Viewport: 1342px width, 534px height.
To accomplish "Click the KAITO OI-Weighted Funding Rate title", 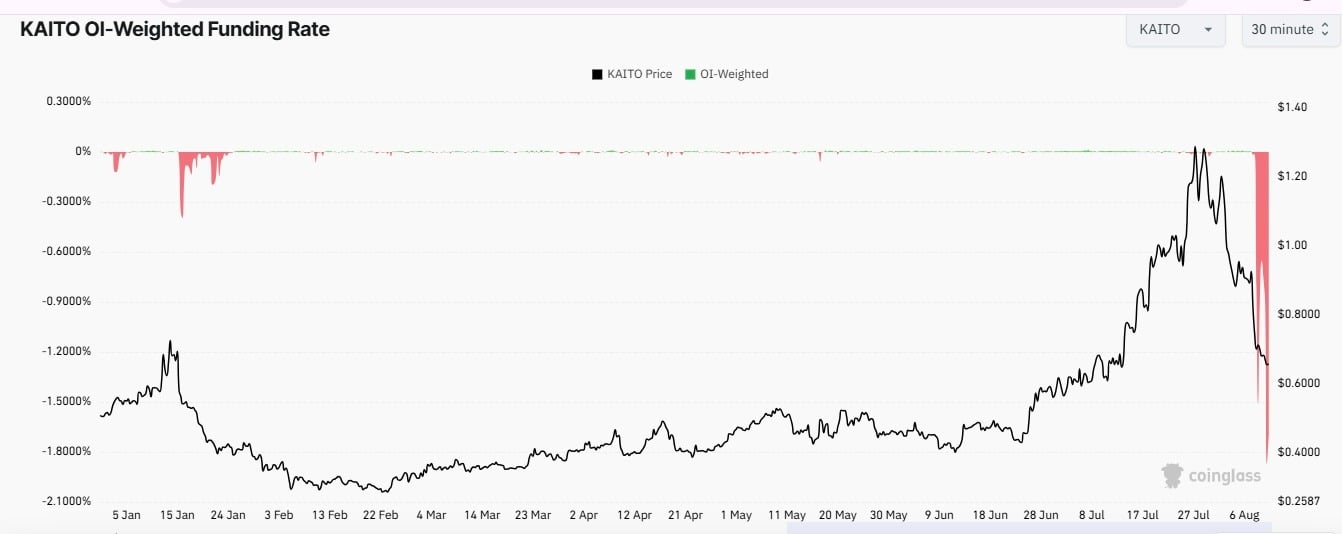I will pyautogui.click(x=175, y=29).
